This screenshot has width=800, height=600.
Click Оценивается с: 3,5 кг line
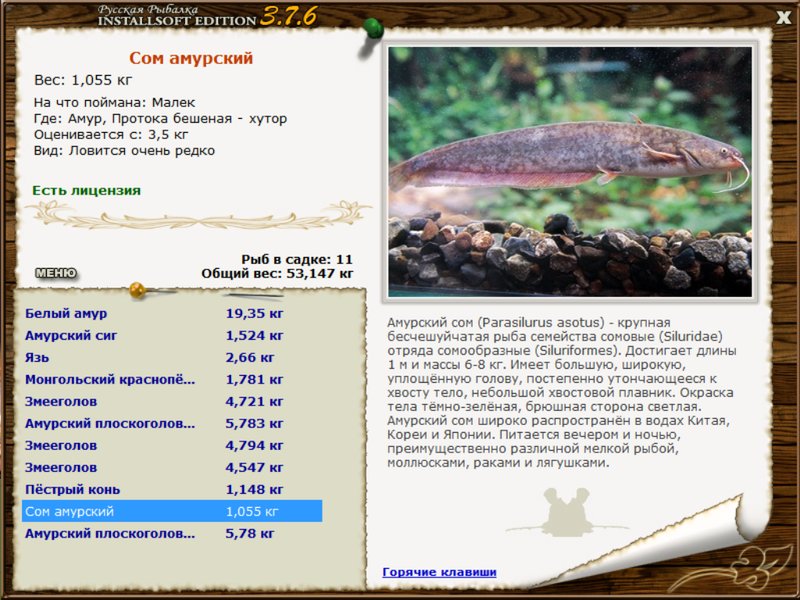(x=111, y=135)
